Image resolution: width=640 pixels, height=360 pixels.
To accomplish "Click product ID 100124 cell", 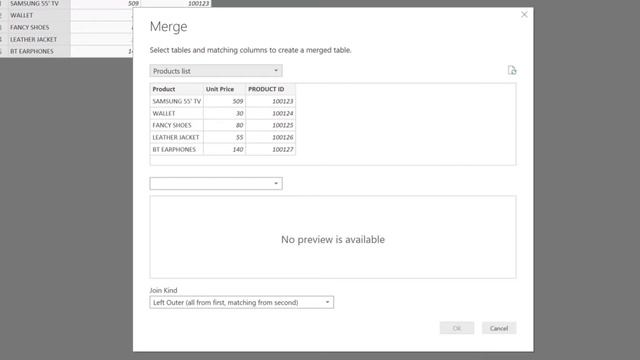I will click(x=271, y=113).
